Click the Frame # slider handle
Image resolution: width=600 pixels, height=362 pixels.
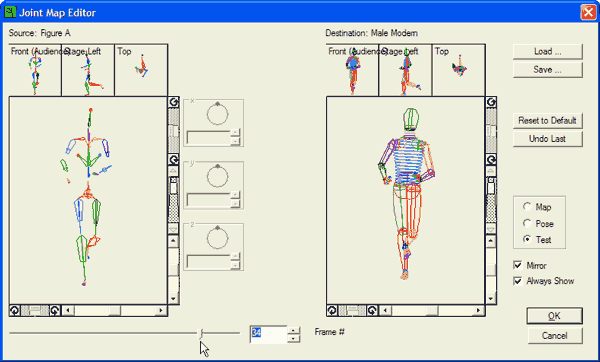[x=201, y=333]
